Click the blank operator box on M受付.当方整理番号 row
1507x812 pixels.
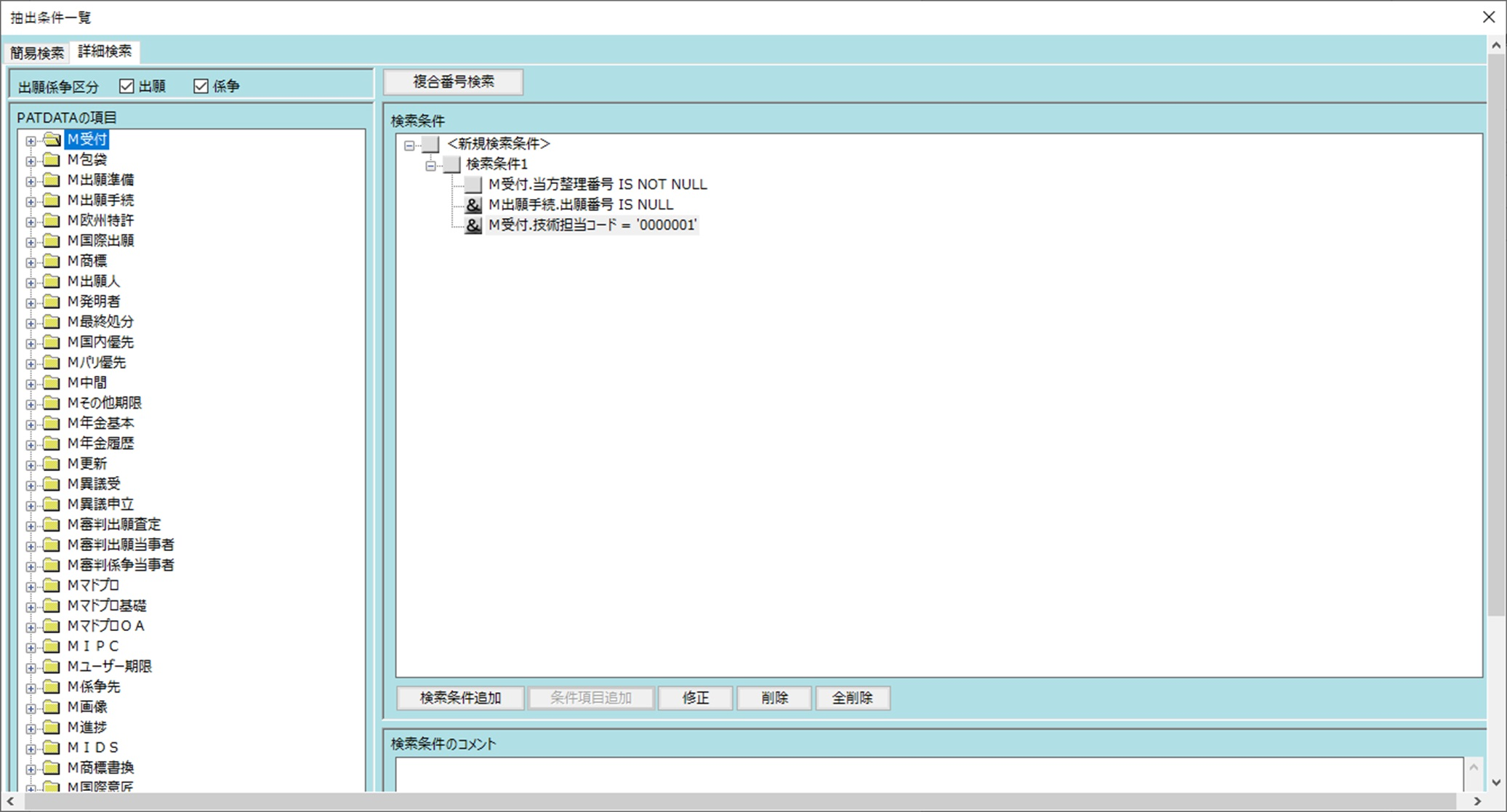[x=473, y=185]
